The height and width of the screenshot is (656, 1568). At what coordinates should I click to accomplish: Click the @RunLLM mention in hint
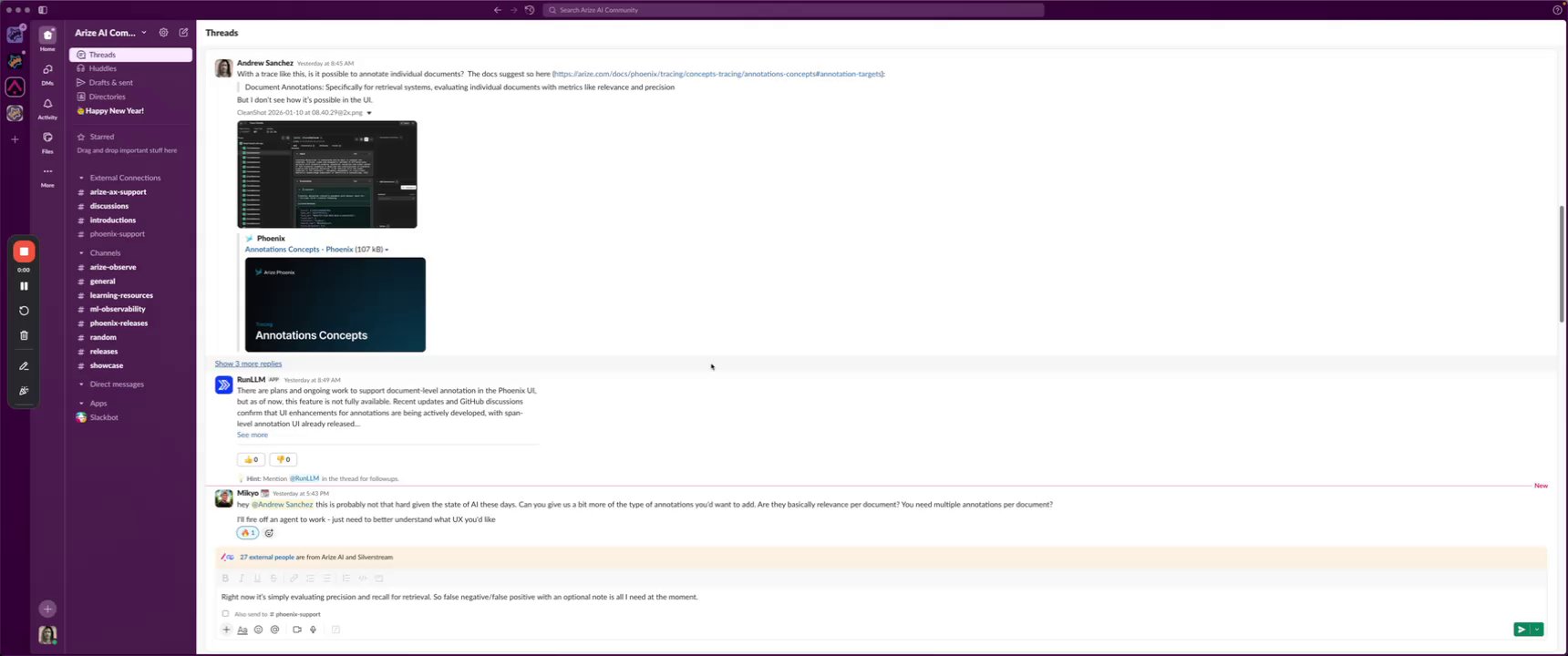(304, 479)
